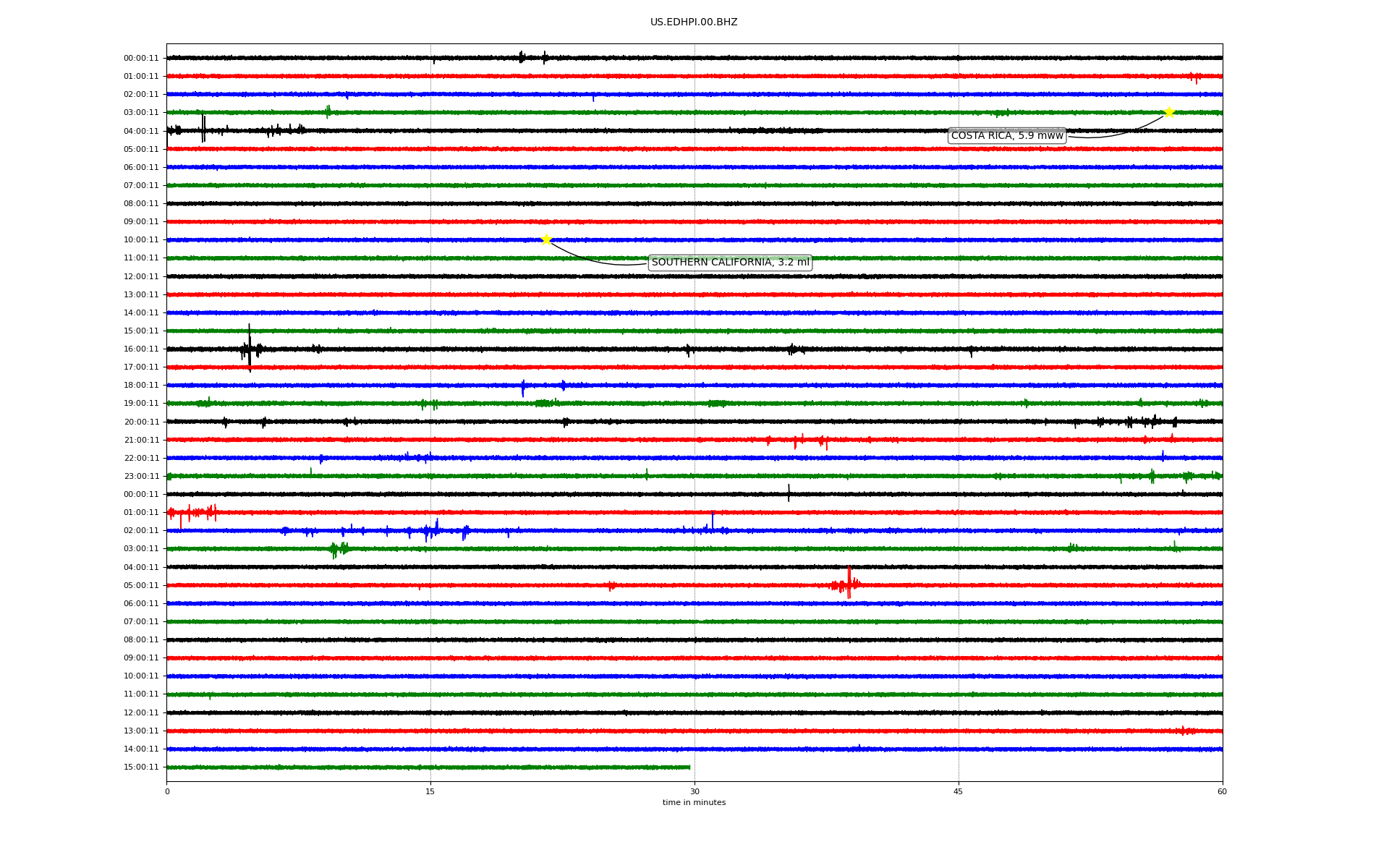
Task: Click the end of the final green trace
Action: [x=689, y=767]
